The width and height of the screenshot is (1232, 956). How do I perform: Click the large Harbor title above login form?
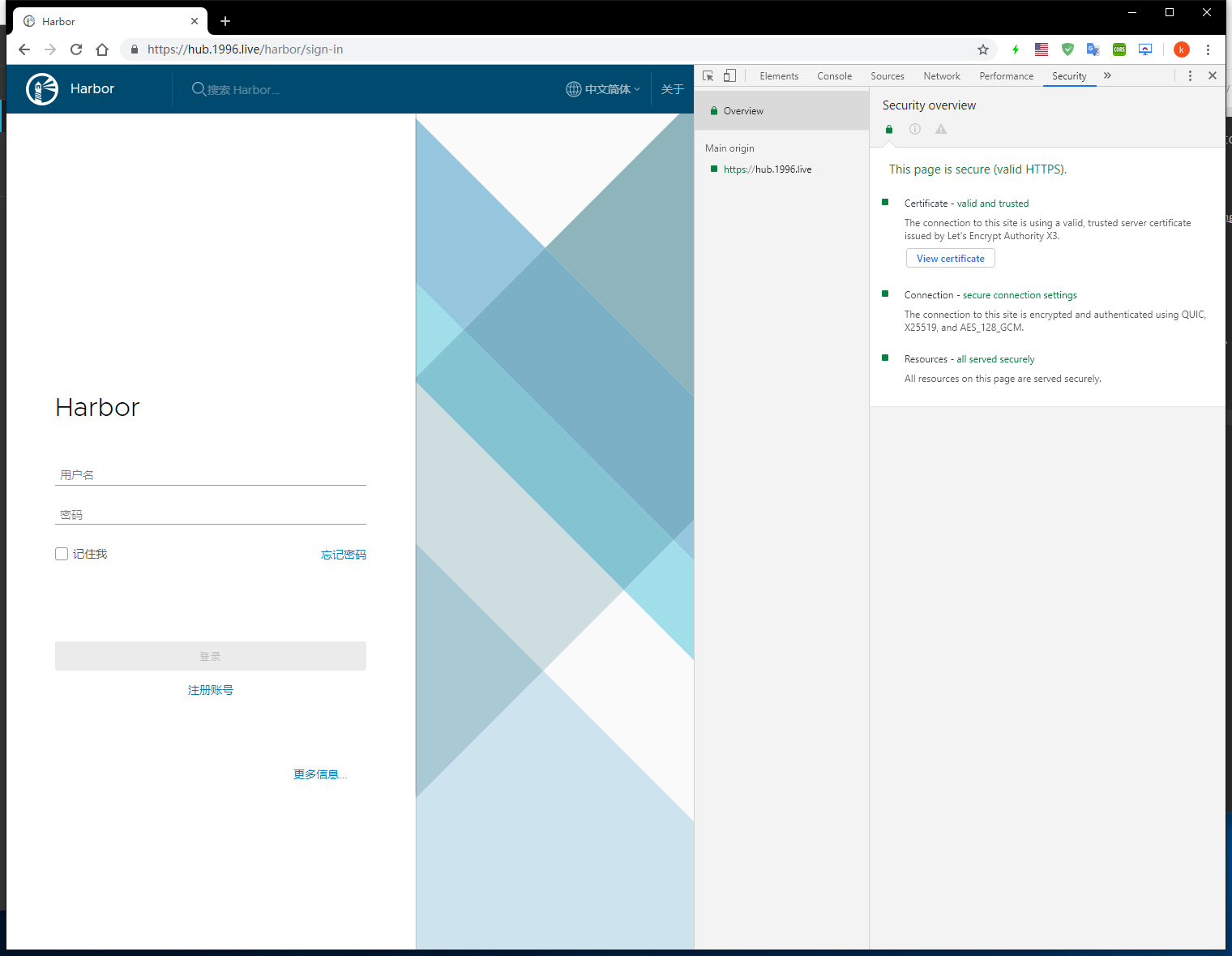(x=97, y=407)
